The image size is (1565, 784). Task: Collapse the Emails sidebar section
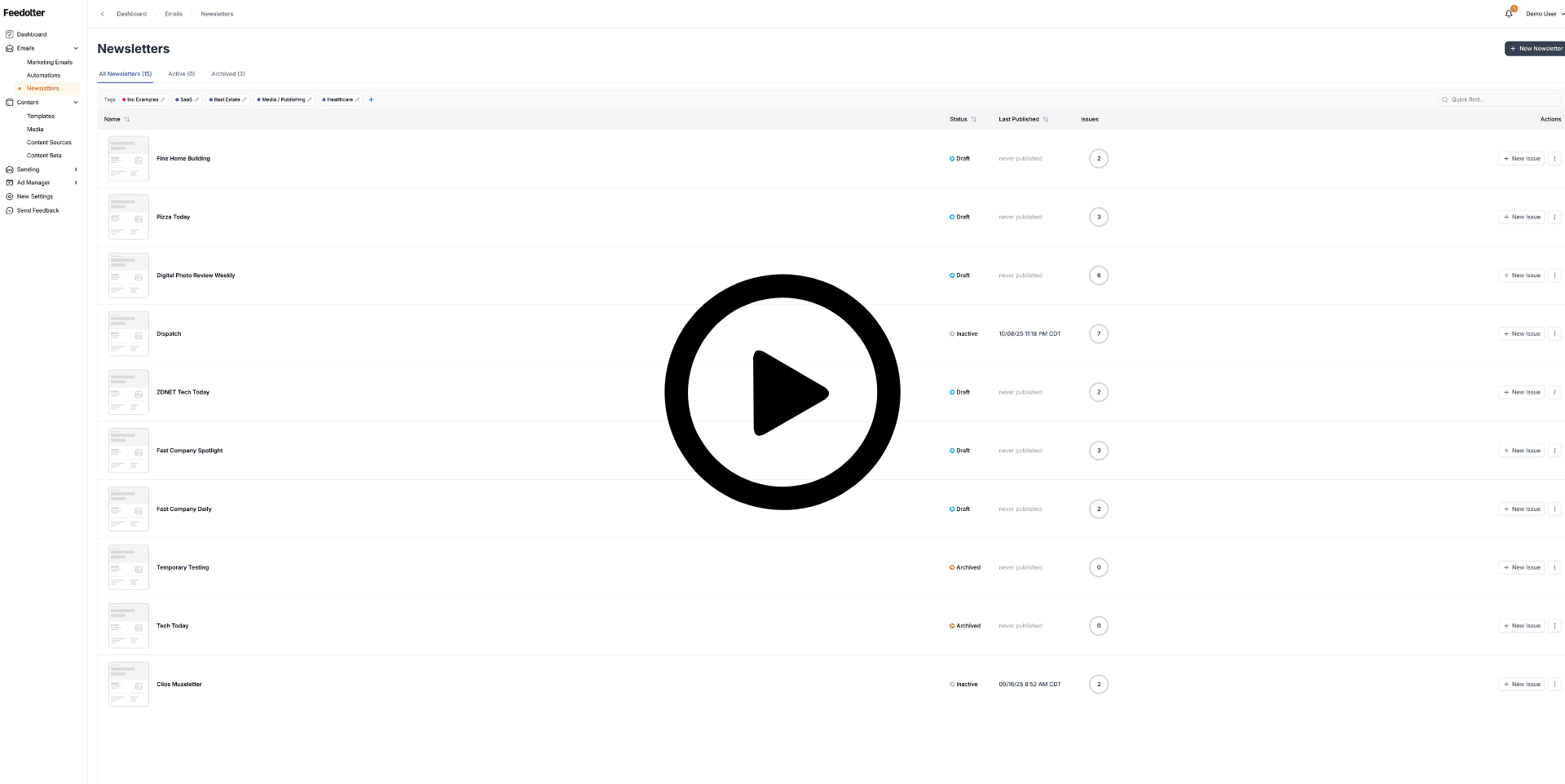76,48
